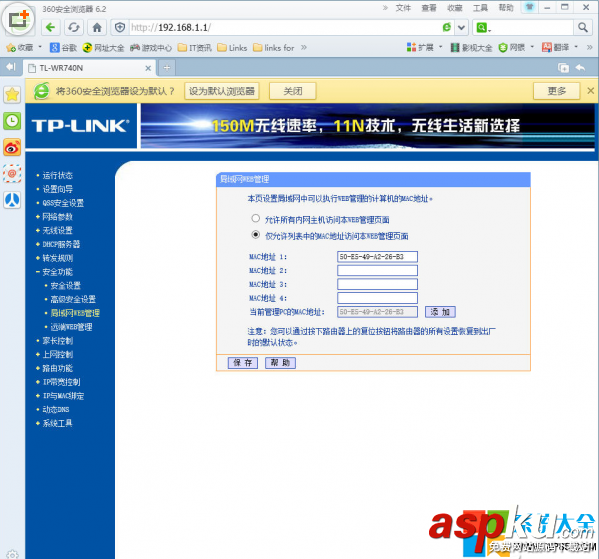Screen dimensions: 599x559
Task: Expand hidden toolbar extensions chevron
Action: click(589, 47)
